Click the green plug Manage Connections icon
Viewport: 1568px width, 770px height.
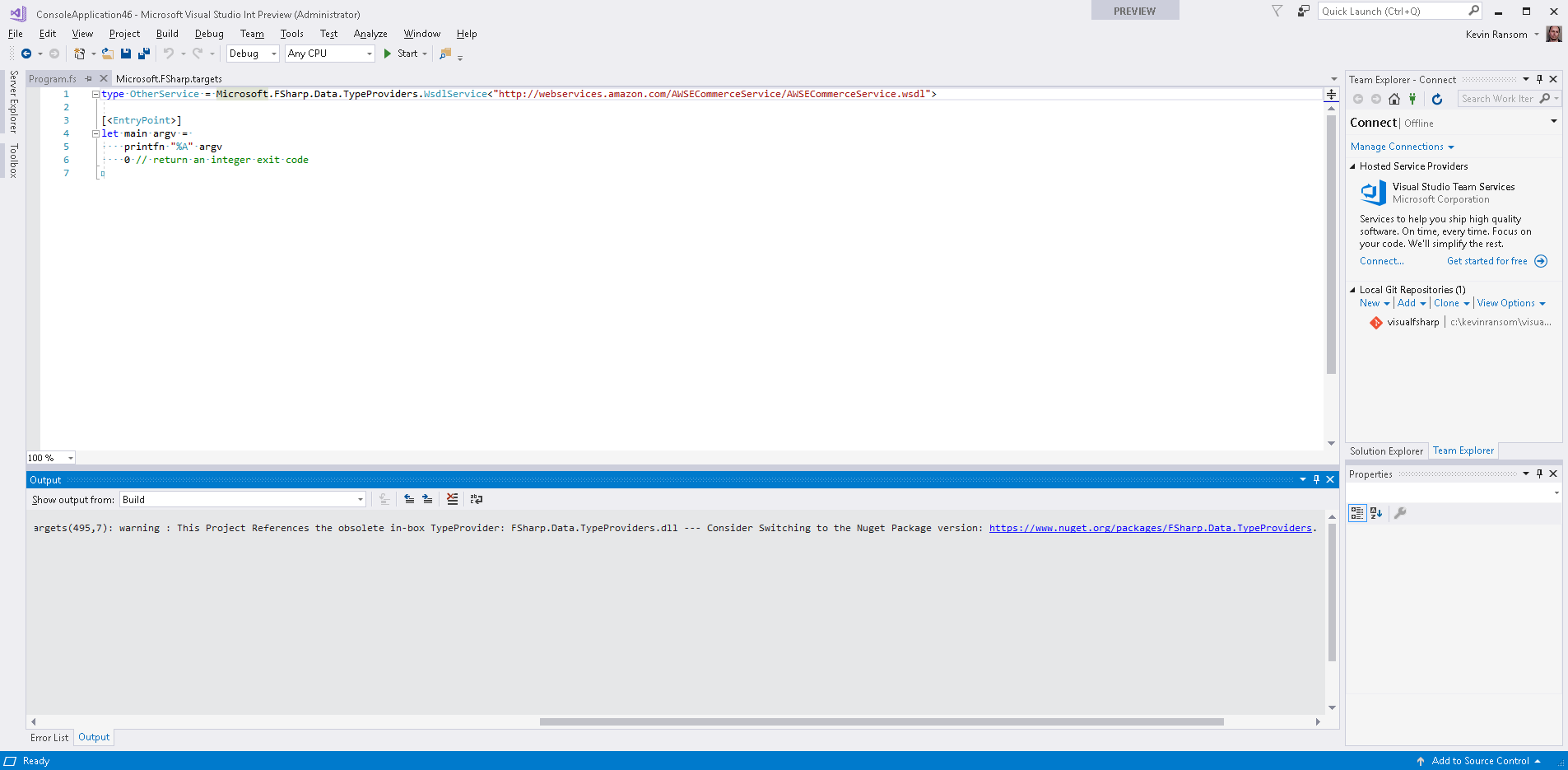[x=1412, y=99]
